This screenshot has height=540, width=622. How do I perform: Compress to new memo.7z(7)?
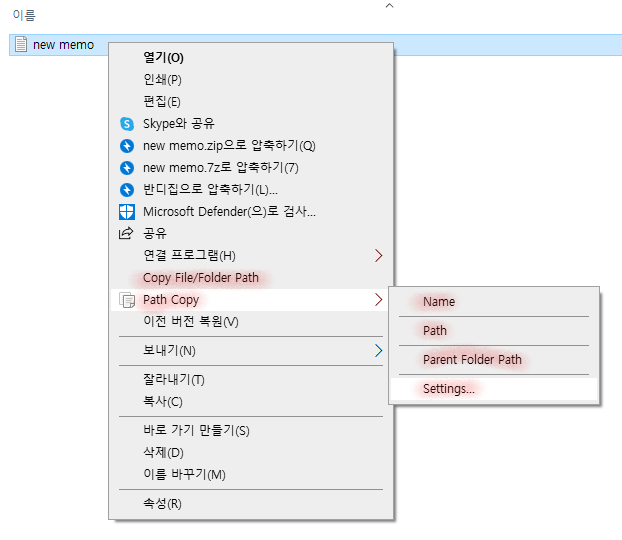click(x=251, y=168)
